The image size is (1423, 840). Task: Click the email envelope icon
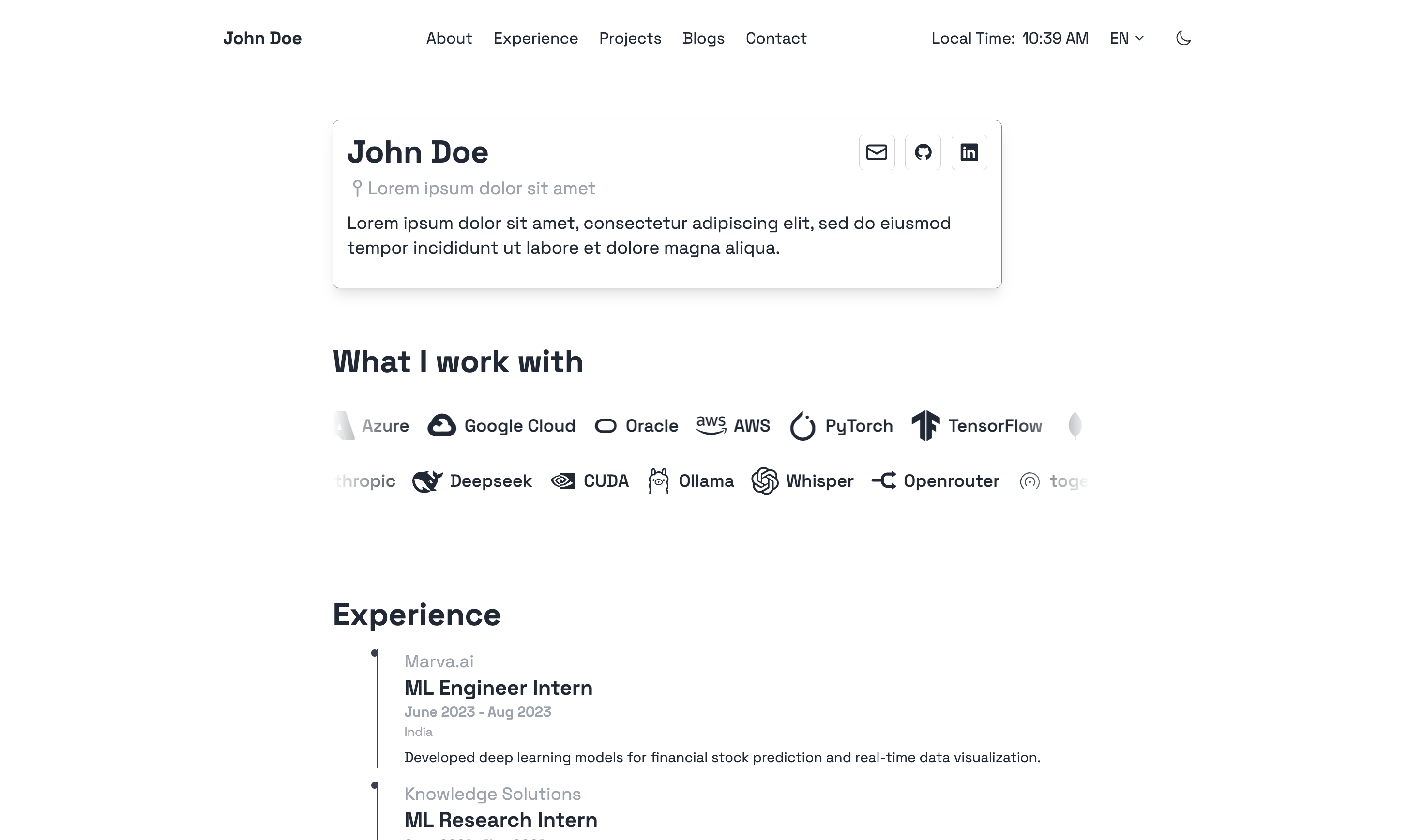tap(876, 152)
